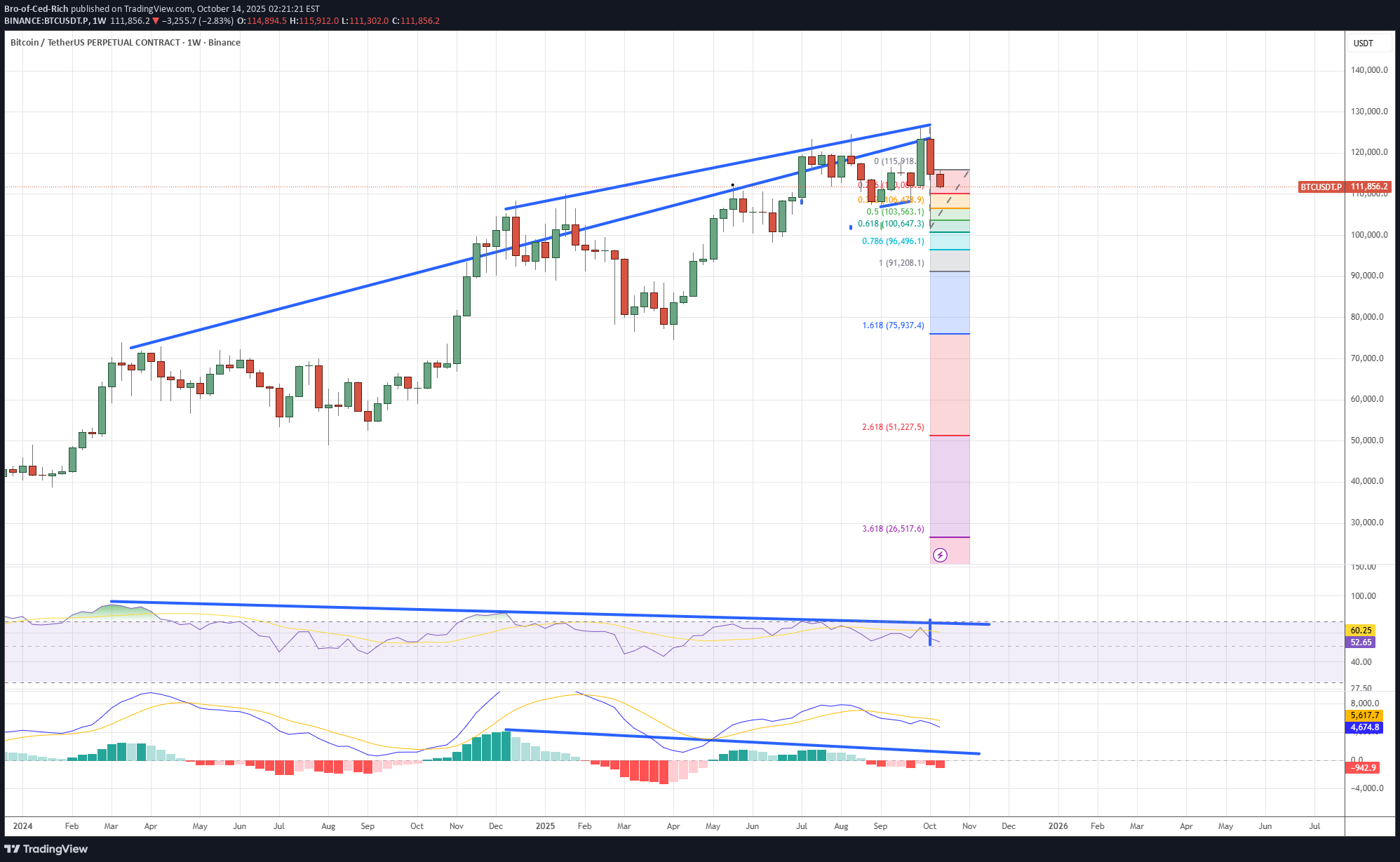Click the 2026 label on the time axis
The height and width of the screenshot is (862, 1400).
(x=1058, y=826)
